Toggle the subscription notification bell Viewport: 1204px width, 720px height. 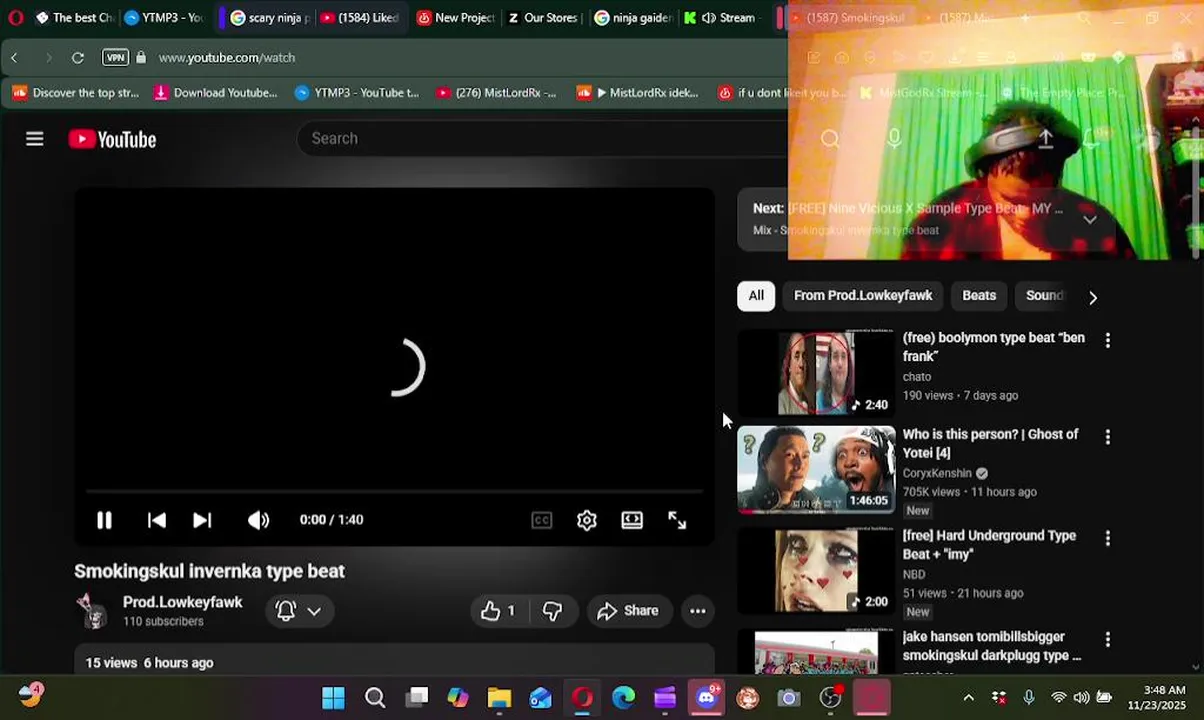coord(286,611)
